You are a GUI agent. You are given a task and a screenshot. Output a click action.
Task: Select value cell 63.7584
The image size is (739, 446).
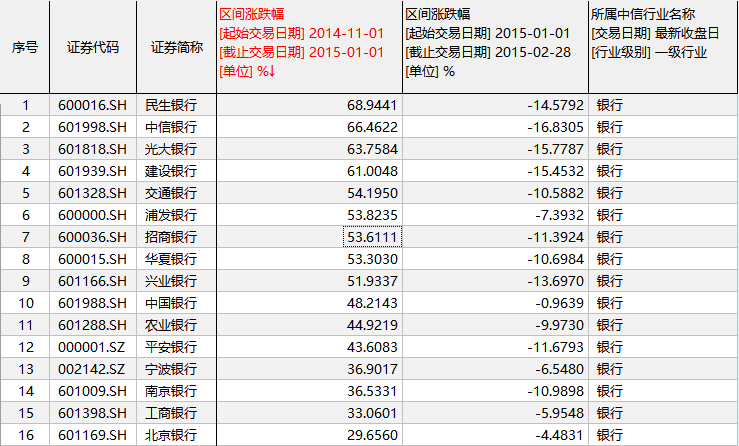pyautogui.click(x=310, y=149)
